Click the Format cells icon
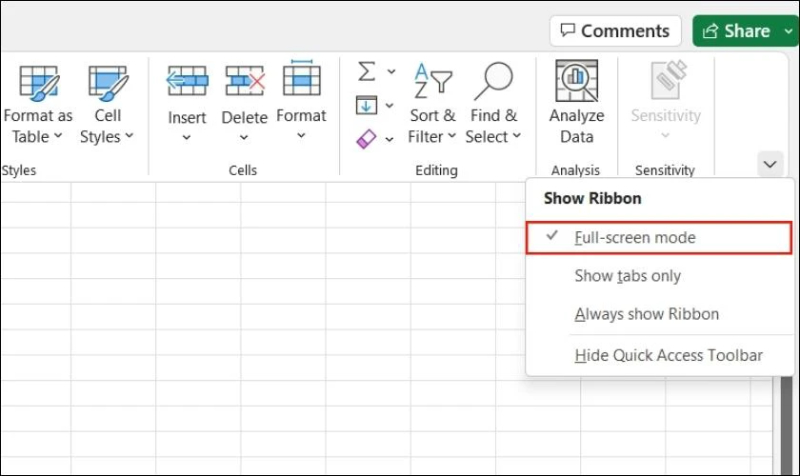 [301, 80]
